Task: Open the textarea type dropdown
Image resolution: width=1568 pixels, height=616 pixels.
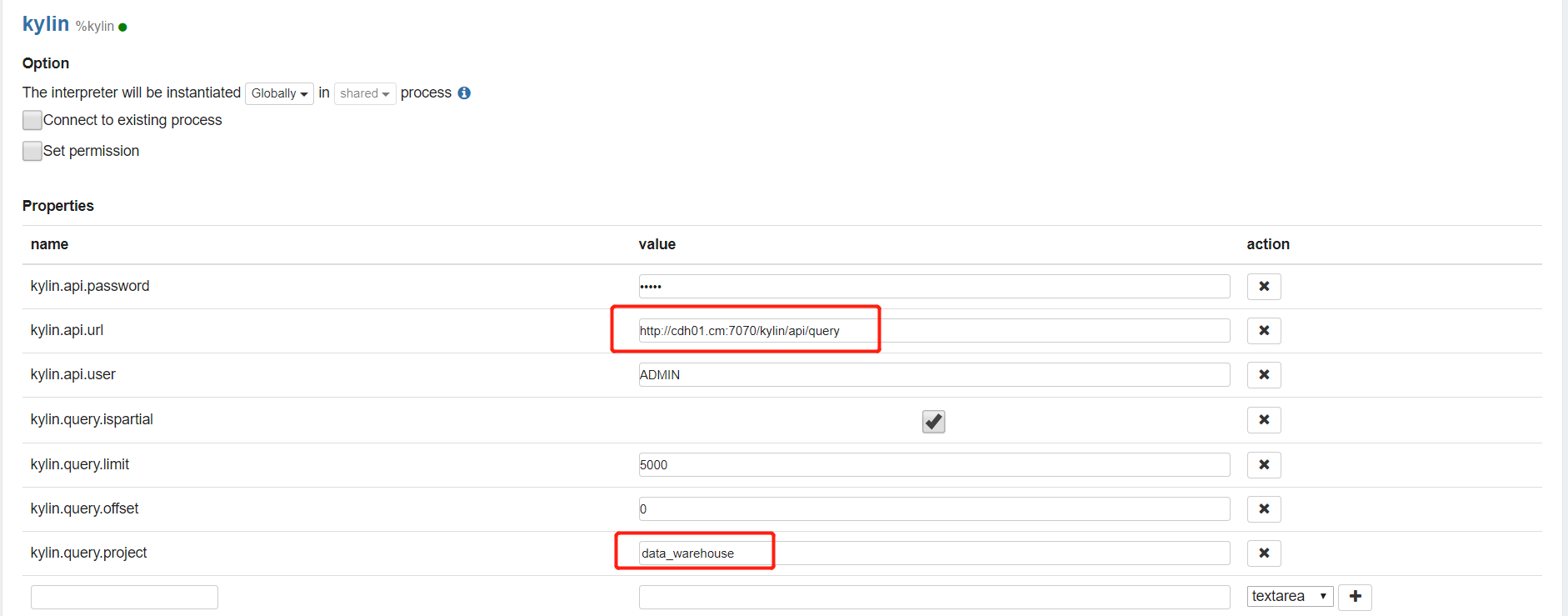Action: point(1290,596)
